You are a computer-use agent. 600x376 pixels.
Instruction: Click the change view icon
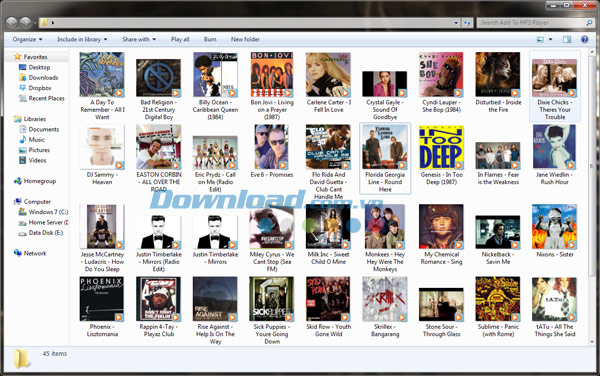click(x=540, y=39)
